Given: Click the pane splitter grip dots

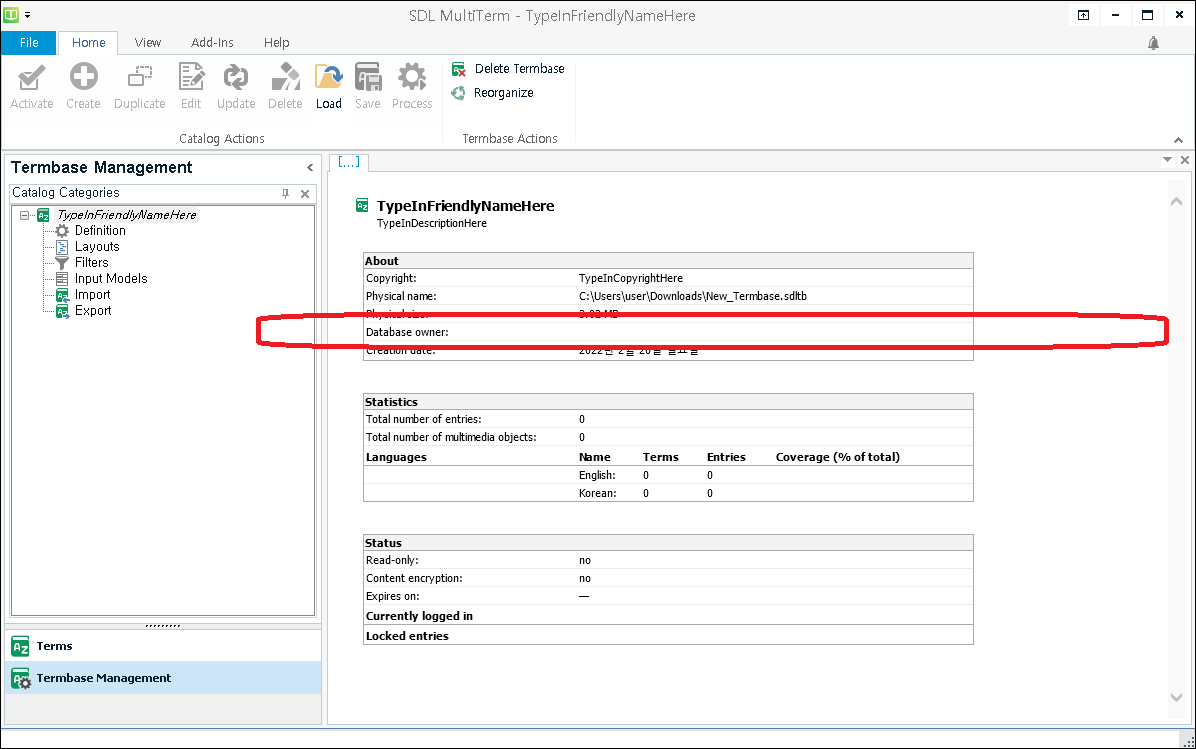Looking at the screenshot, I should pyautogui.click(x=163, y=625).
